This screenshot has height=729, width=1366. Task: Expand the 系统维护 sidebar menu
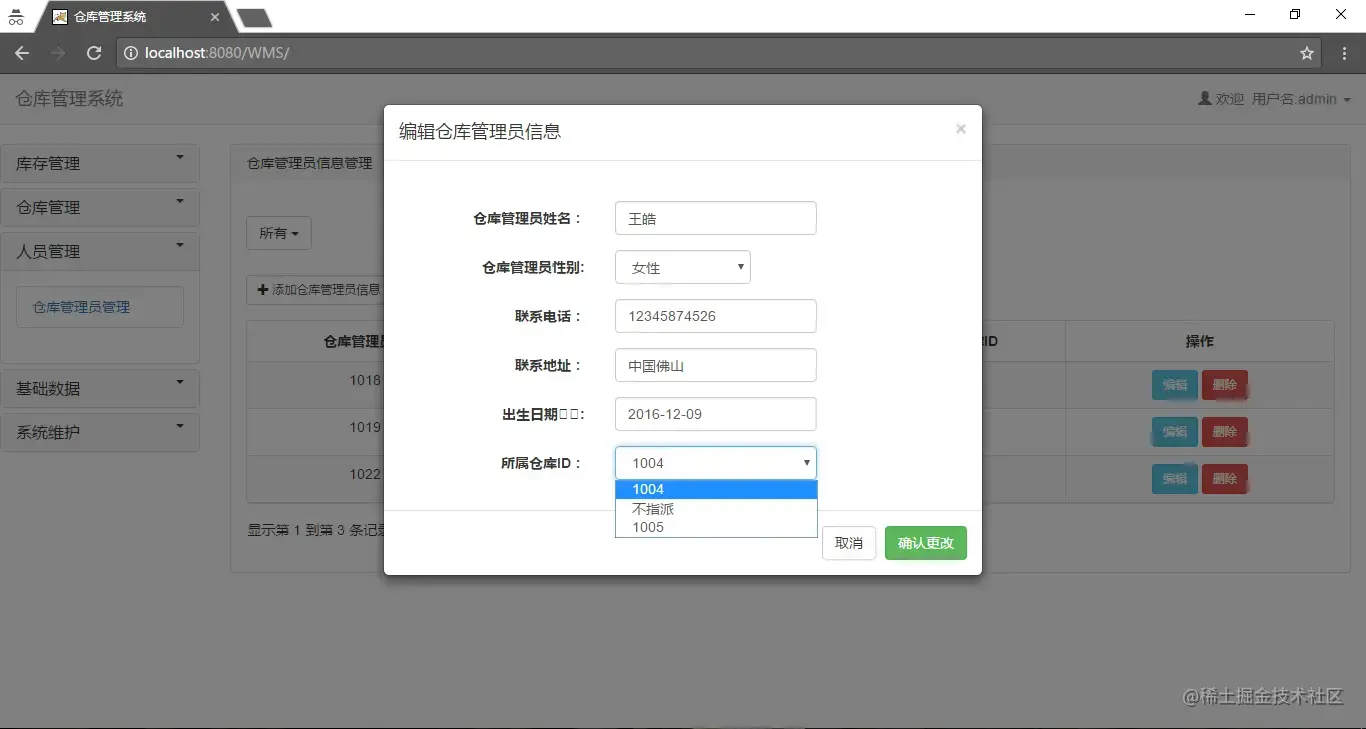100,433
